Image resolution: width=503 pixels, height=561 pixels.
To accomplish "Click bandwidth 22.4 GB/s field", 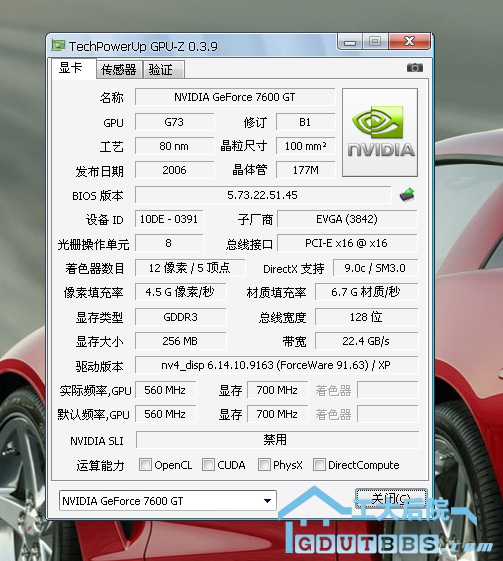I will 366,341.
